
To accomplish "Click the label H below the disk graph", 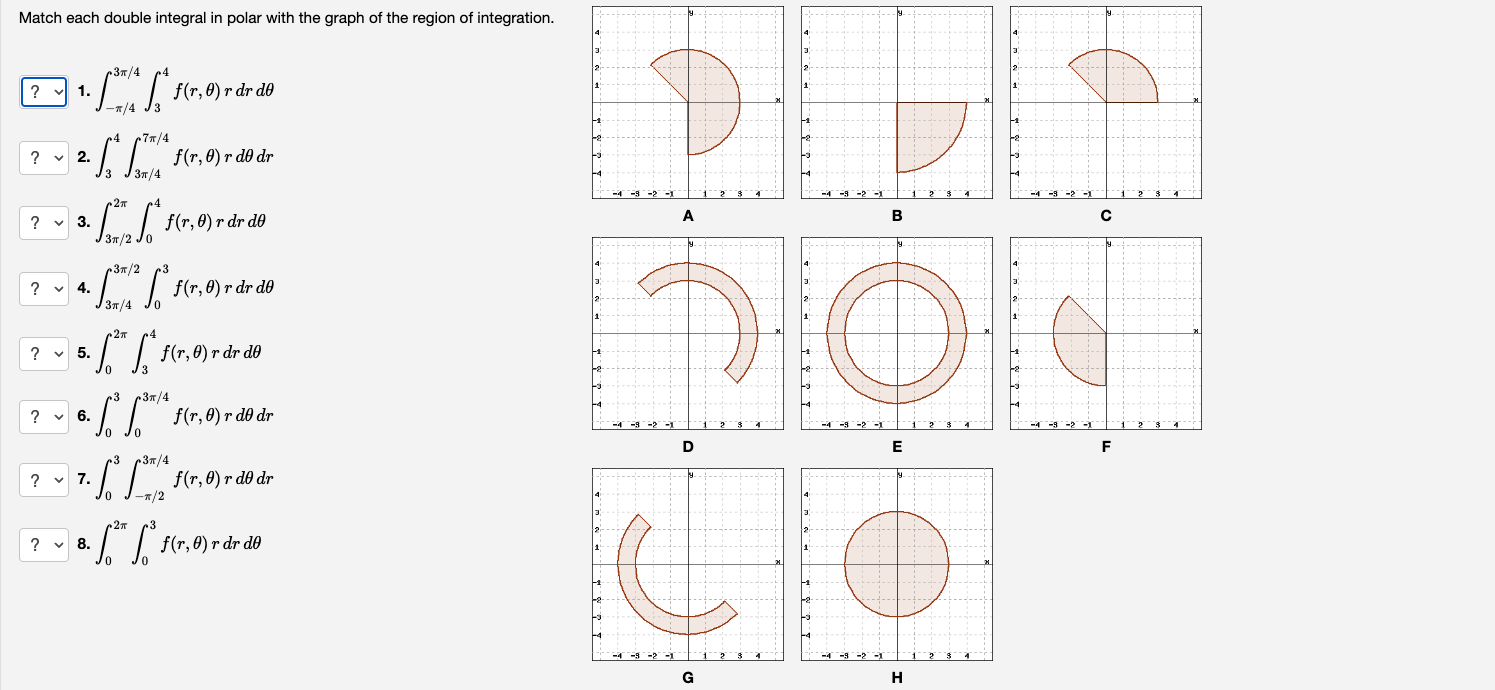I will tap(896, 676).
